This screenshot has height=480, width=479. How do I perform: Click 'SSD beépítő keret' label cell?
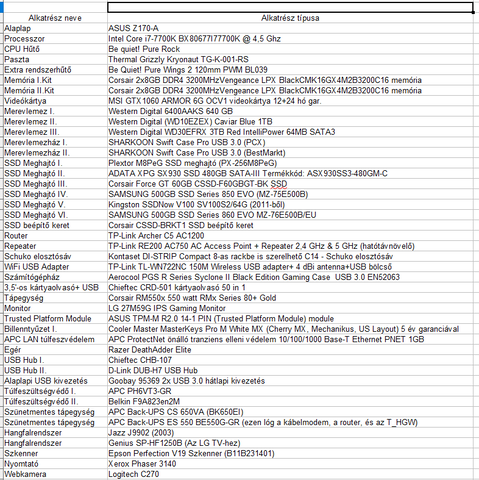tap(55, 225)
